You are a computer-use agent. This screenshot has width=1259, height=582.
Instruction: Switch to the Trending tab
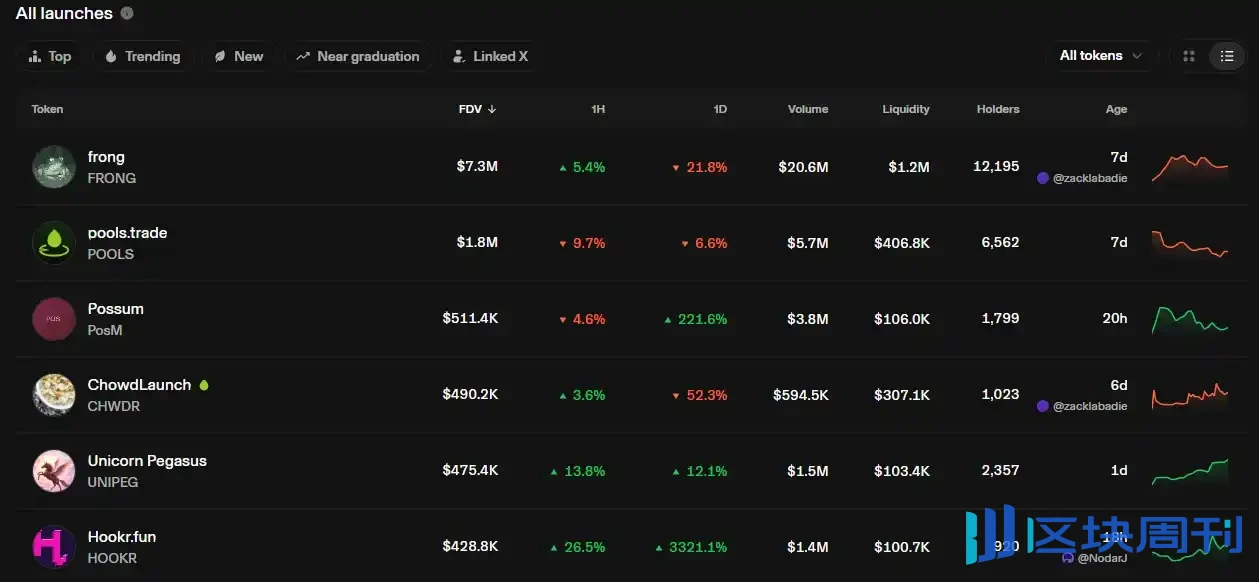tap(143, 56)
